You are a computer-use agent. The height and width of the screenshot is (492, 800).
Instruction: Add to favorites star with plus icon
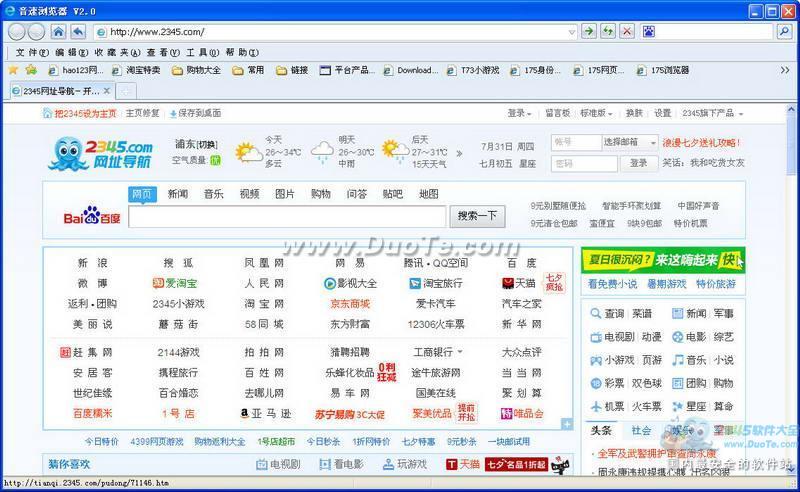[x=31, y=70]
